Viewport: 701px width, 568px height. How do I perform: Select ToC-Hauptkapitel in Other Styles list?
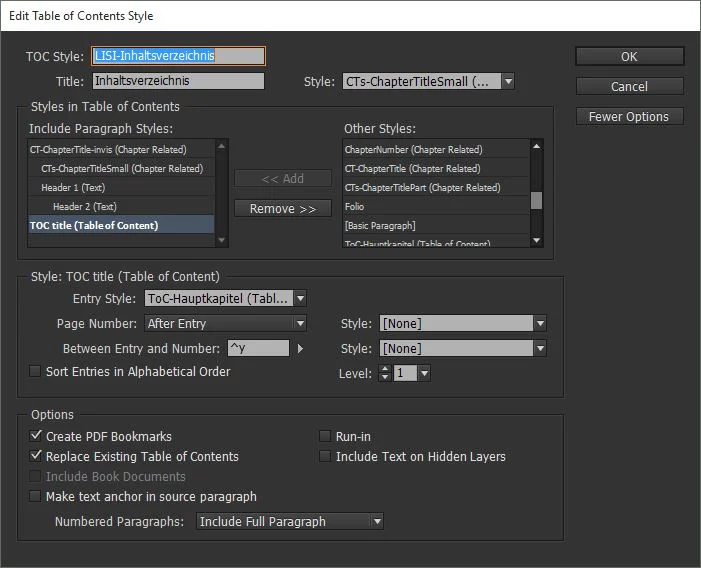pyautogui.click(x=436, y=243)
